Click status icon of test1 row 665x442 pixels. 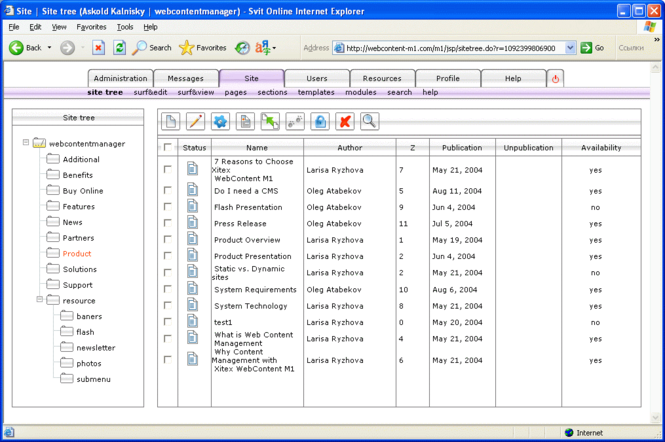(193, 321)
